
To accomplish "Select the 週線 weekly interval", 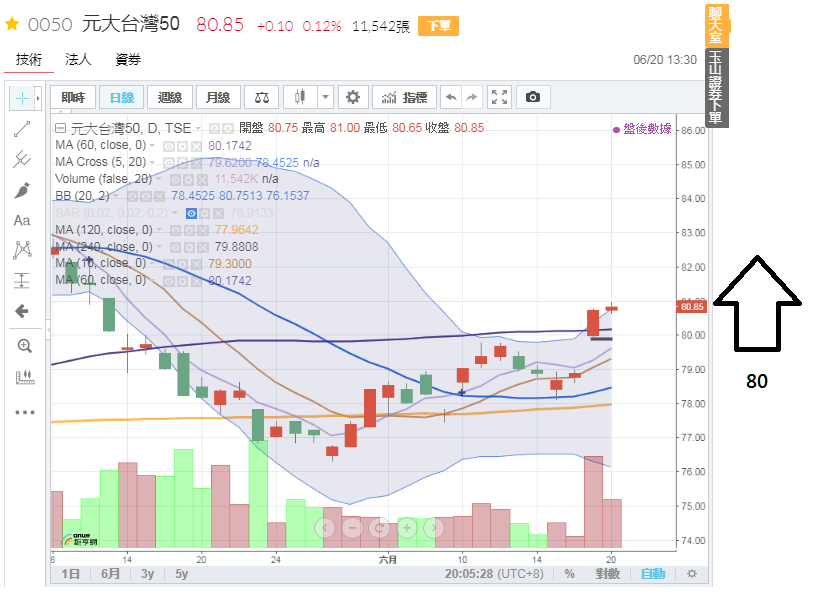I will (x=170, y=97).
